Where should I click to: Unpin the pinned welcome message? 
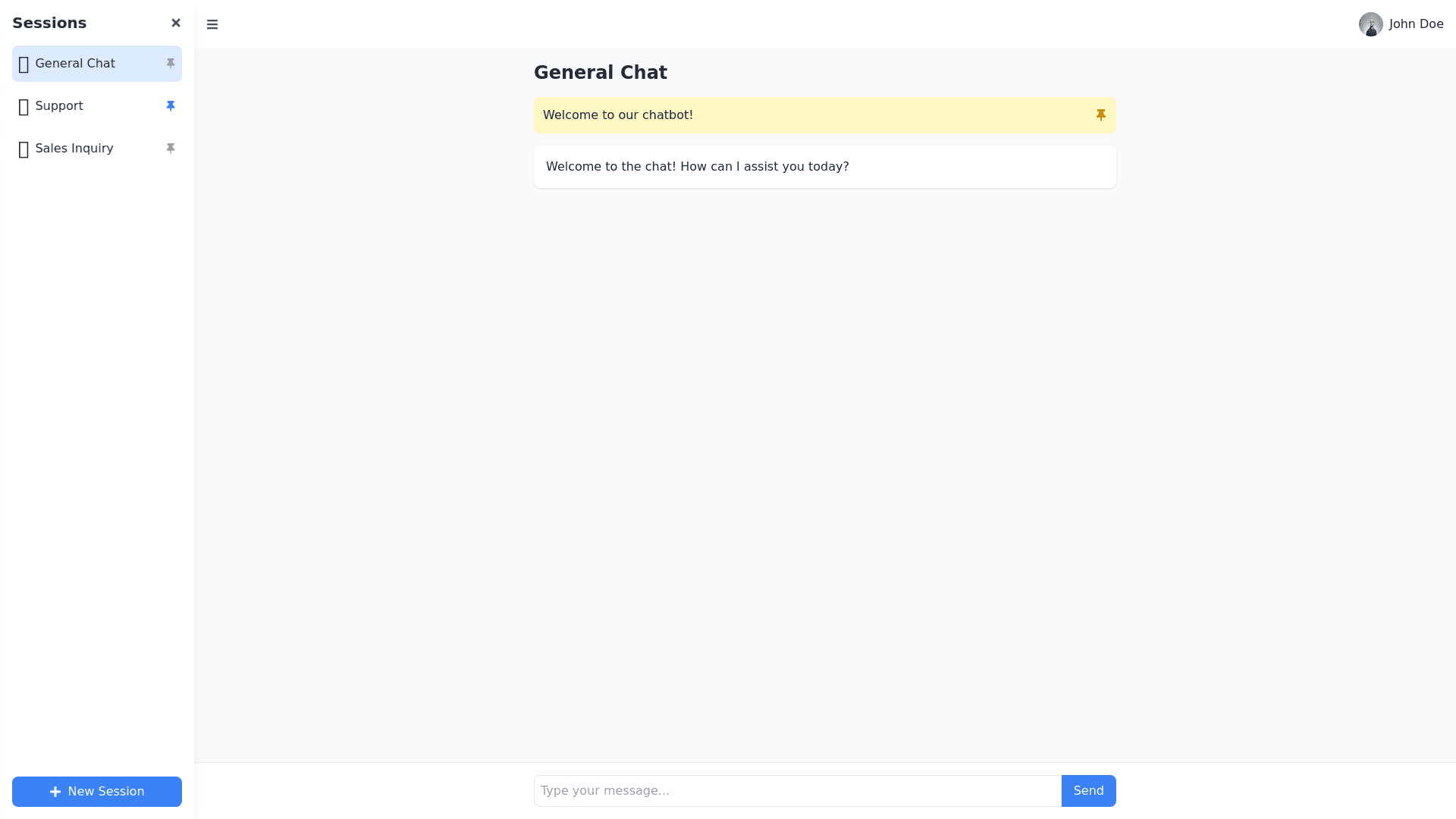click(1101, 115)
